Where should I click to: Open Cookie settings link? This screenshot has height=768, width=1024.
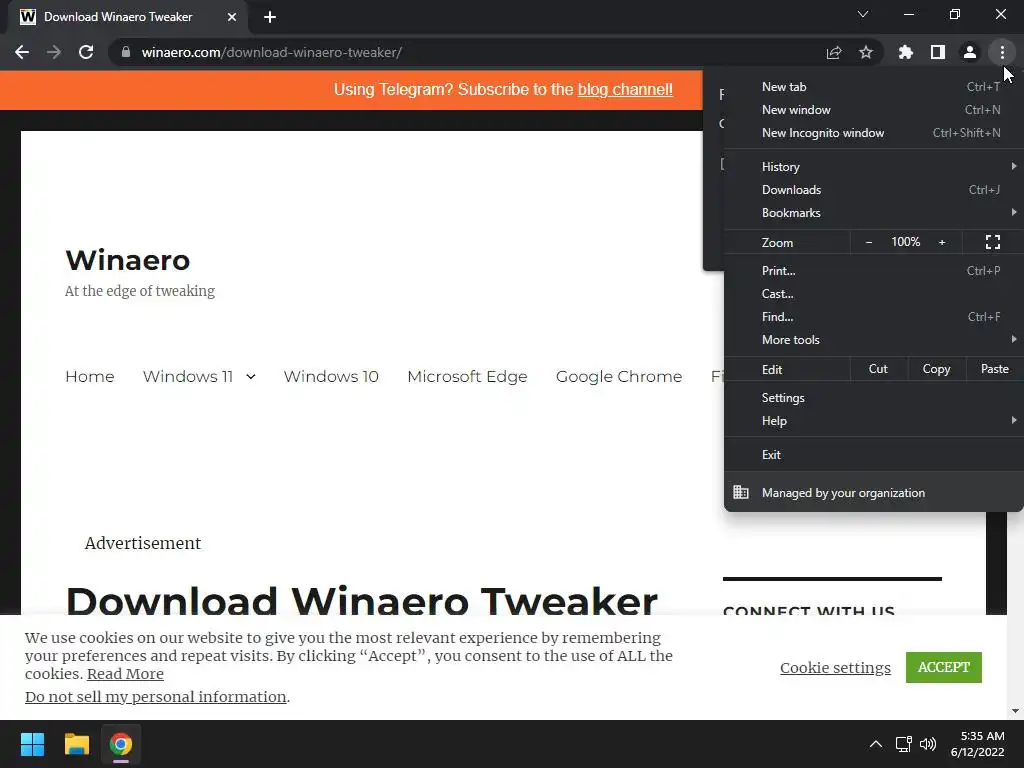pos(835,667)
